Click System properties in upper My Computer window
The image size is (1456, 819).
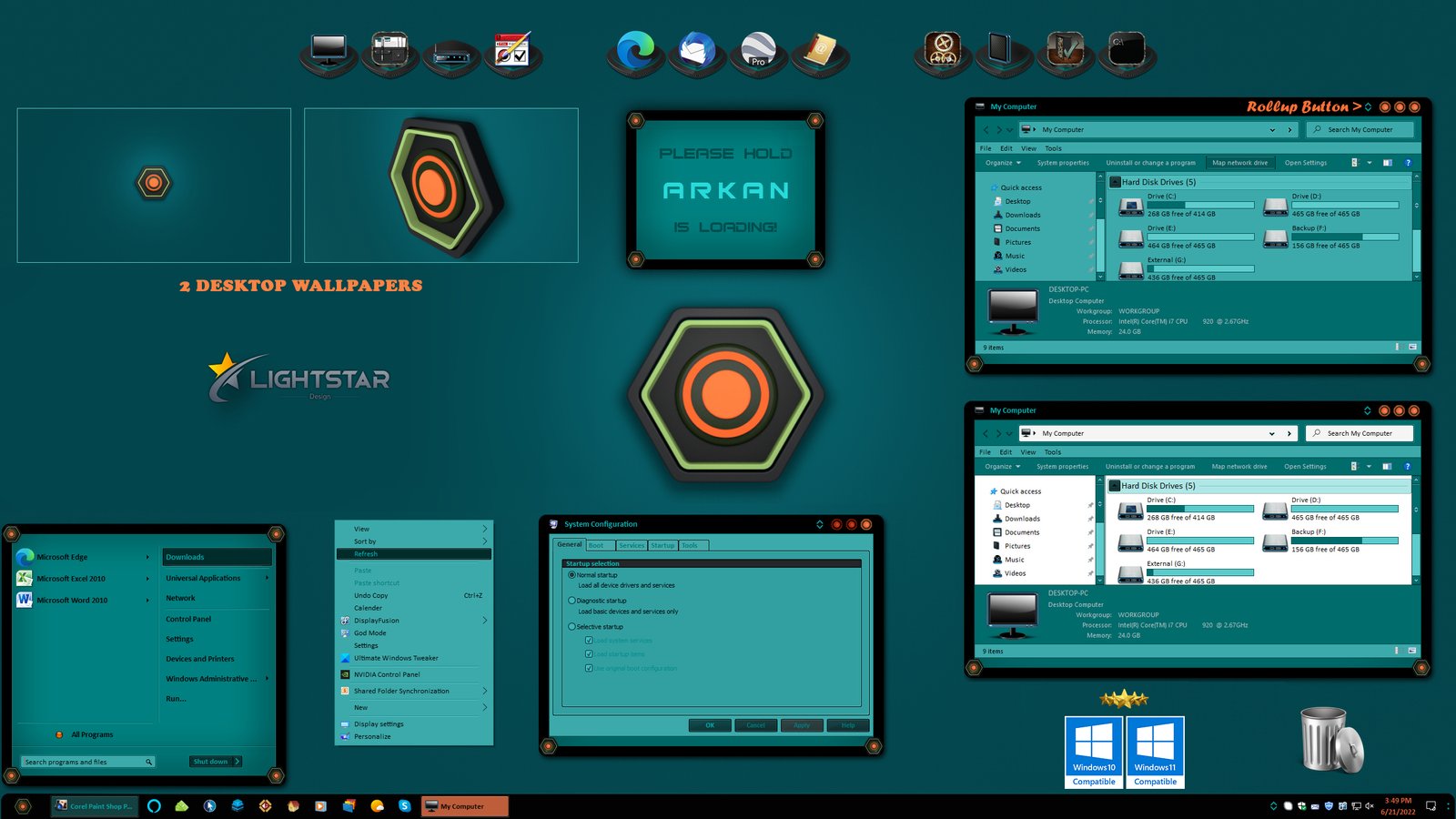coord(1063,163)
